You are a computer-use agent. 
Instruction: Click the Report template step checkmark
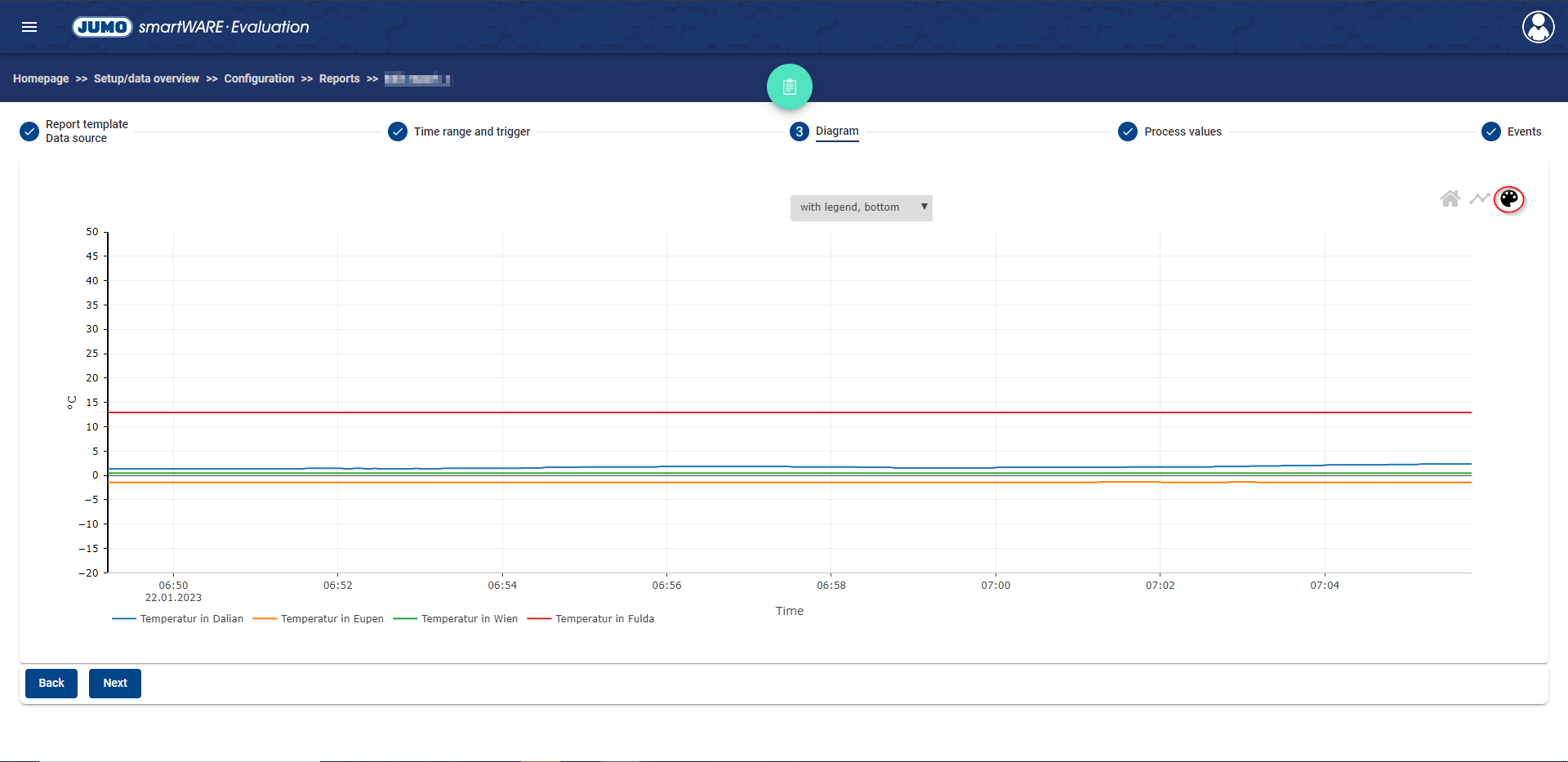click(x=29, y=131)
